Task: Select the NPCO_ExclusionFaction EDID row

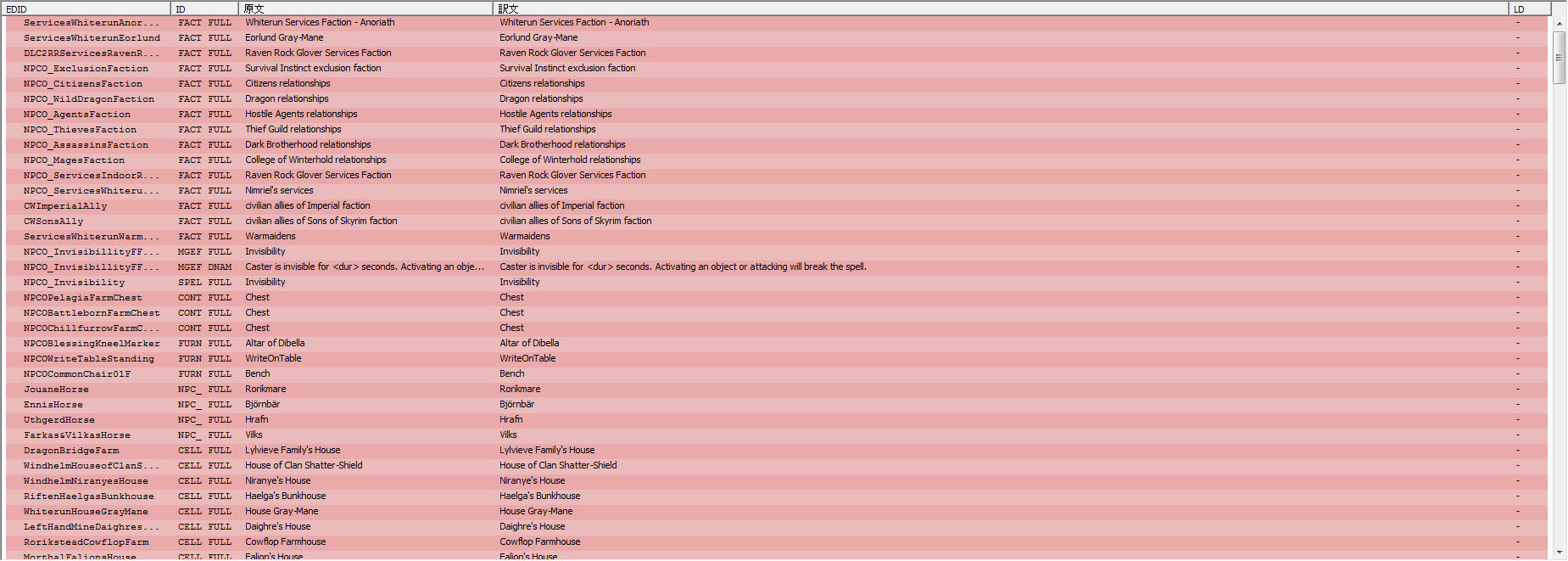Action: pyautogui.click(x=777, y=69)
